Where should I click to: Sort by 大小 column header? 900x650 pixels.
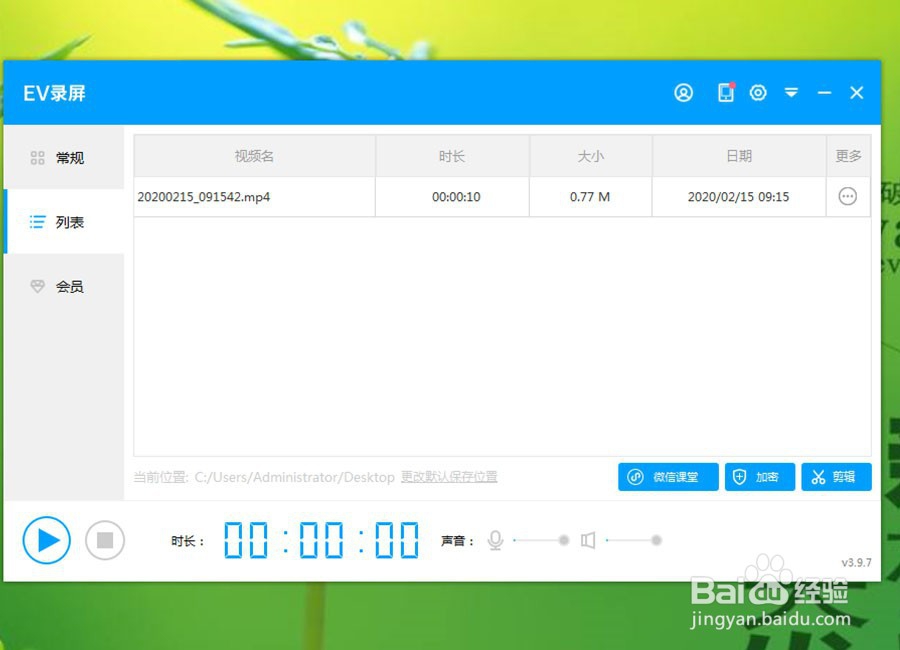tap(591, 156)
